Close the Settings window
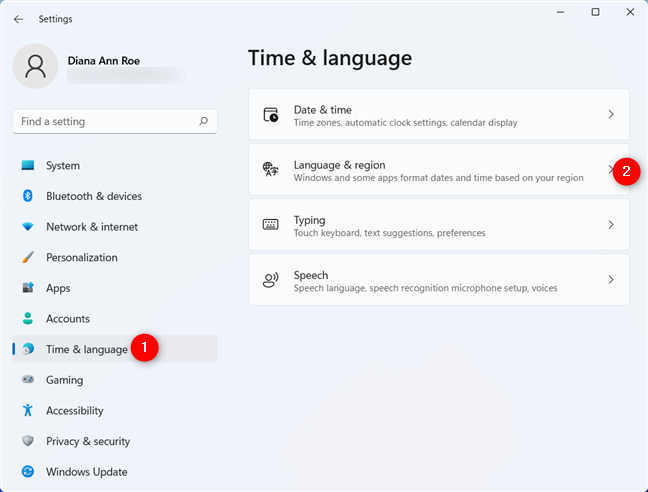This screenshot has width=648, height=492. click(630, 12)
